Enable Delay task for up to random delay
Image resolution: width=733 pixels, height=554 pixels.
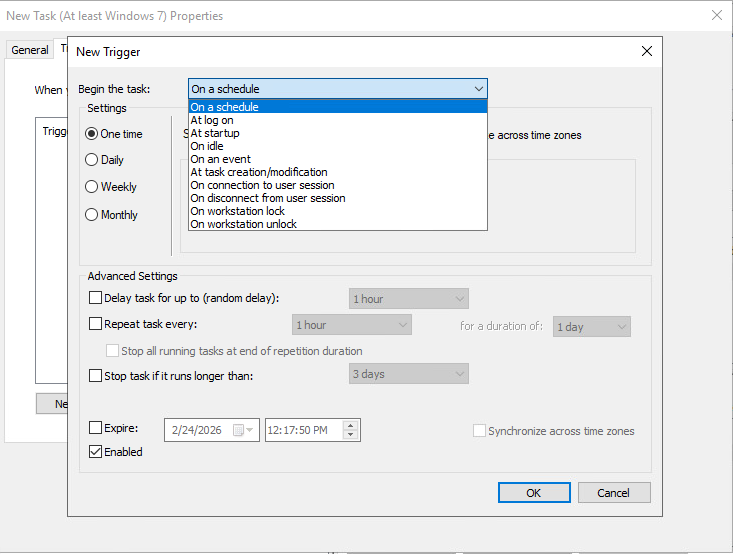point(95,298)
